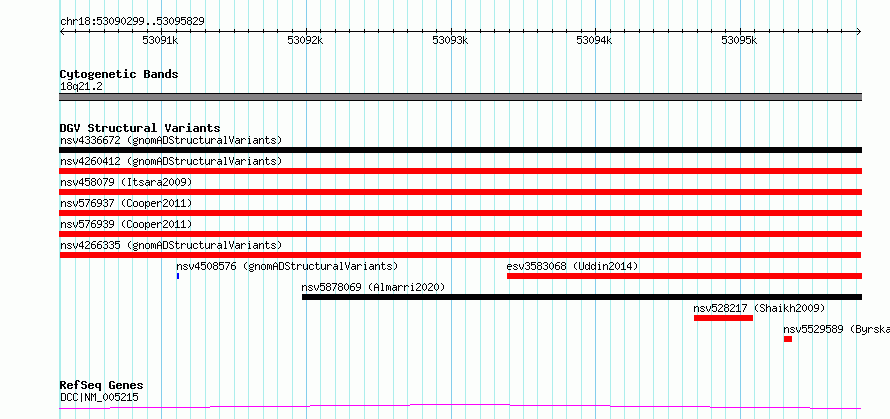
Task: Open the nsv576937 (Cooper2011) label
Action: click(126, 203)
